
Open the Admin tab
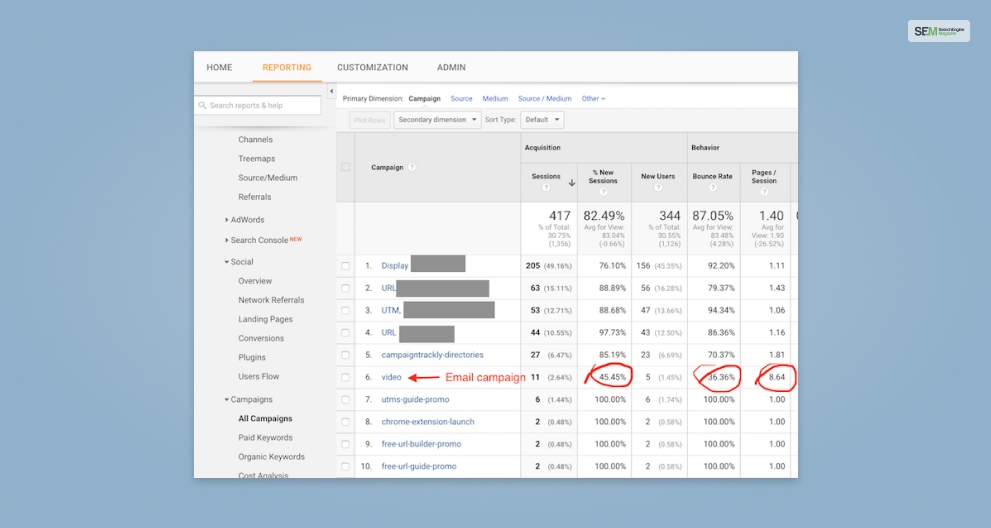tap(451, 68)
